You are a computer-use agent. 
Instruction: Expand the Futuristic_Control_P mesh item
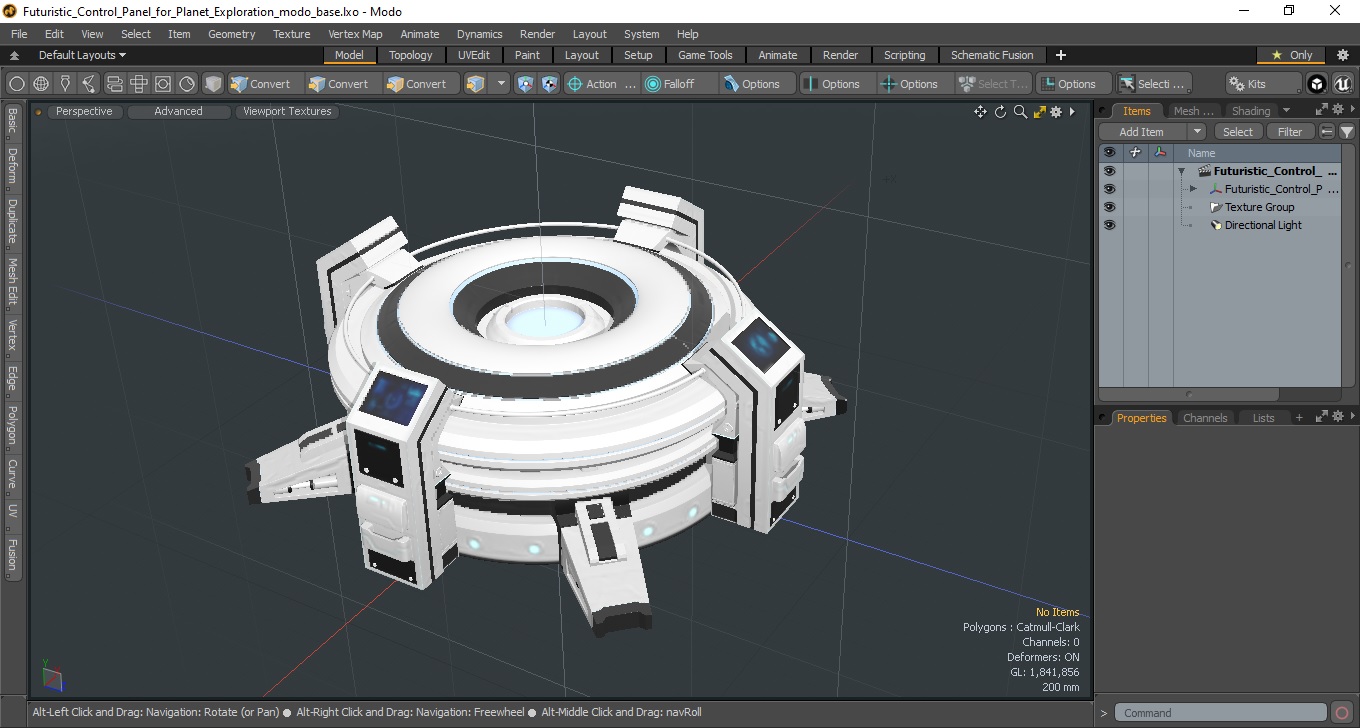point(1193,189)
